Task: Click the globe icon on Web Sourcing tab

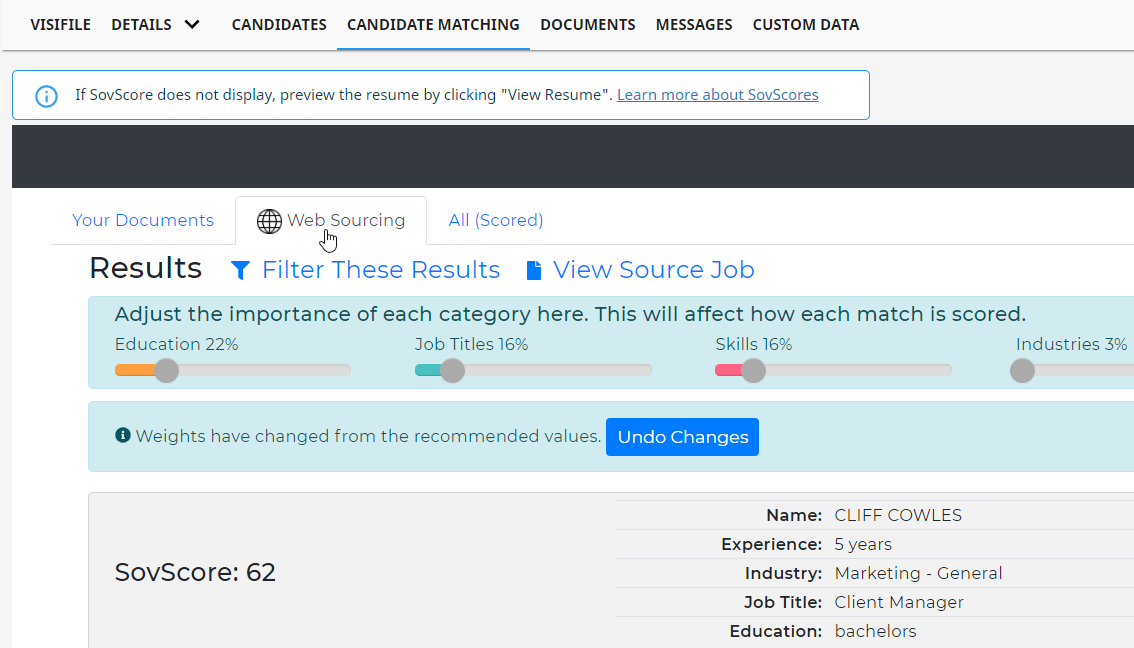Action: 269,221
